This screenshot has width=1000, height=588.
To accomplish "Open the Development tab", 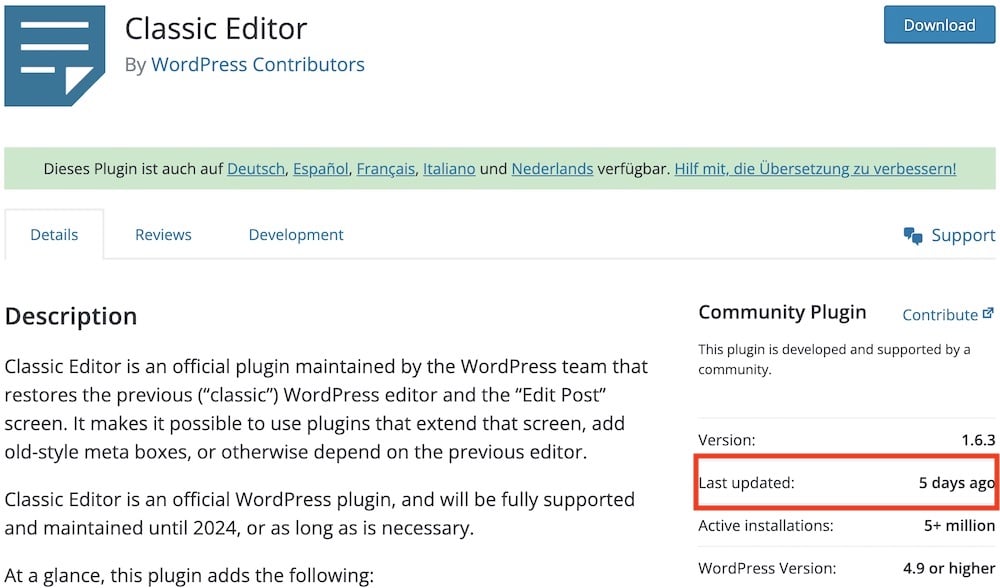I will click(296, 235).
